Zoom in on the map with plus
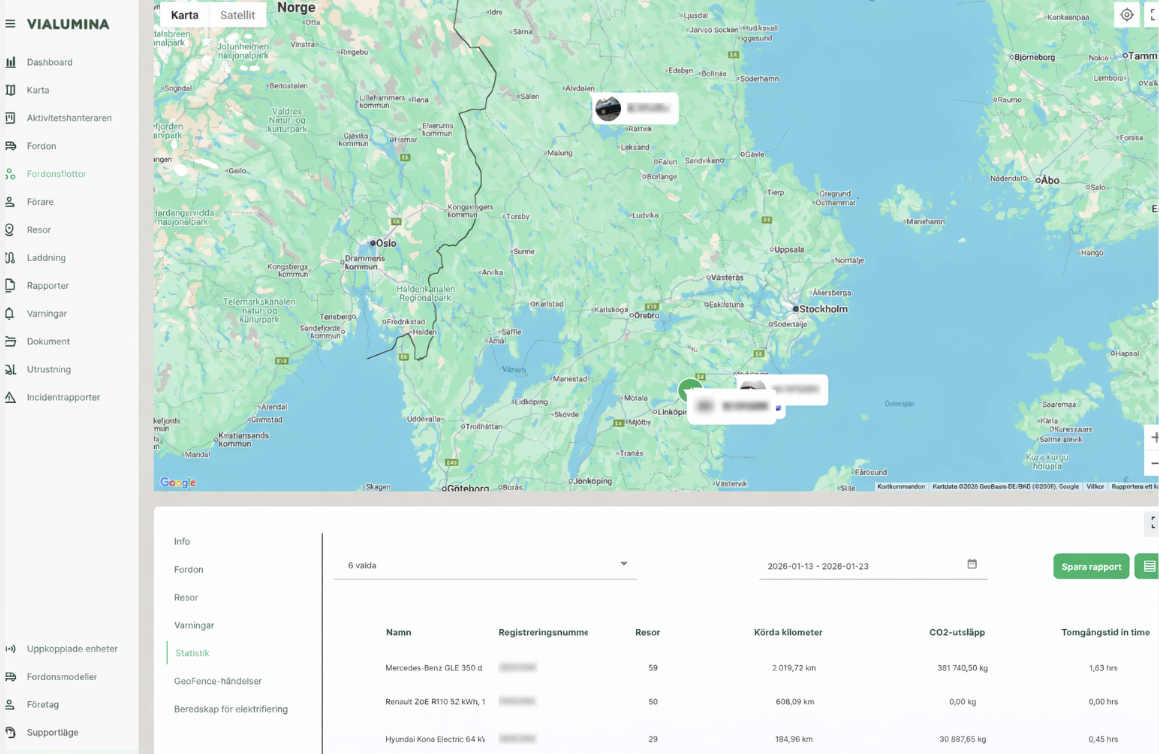 pyautogui.click(x=1154, y=438)
